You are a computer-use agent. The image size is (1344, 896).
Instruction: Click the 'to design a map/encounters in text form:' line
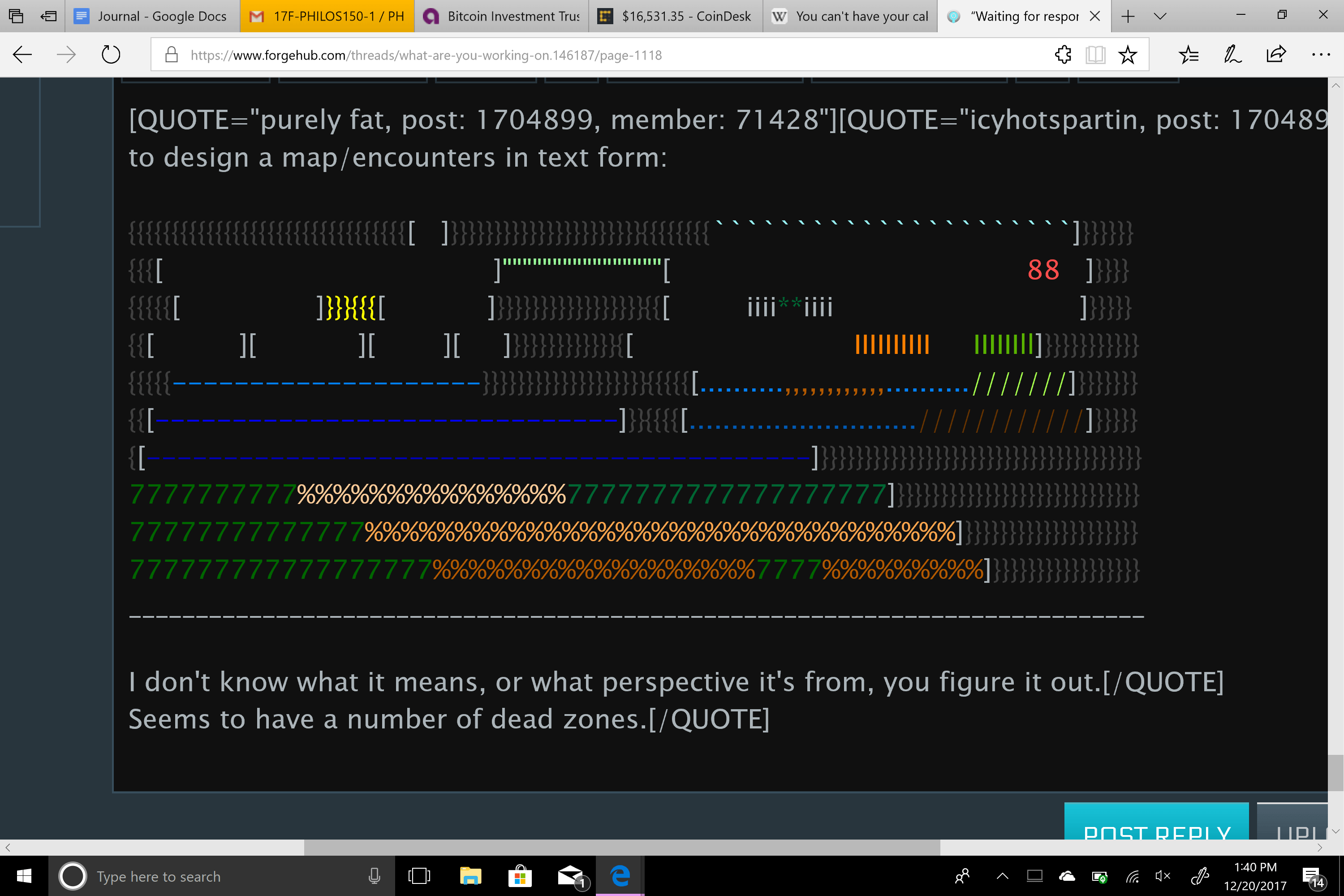[x=398, y=157]
